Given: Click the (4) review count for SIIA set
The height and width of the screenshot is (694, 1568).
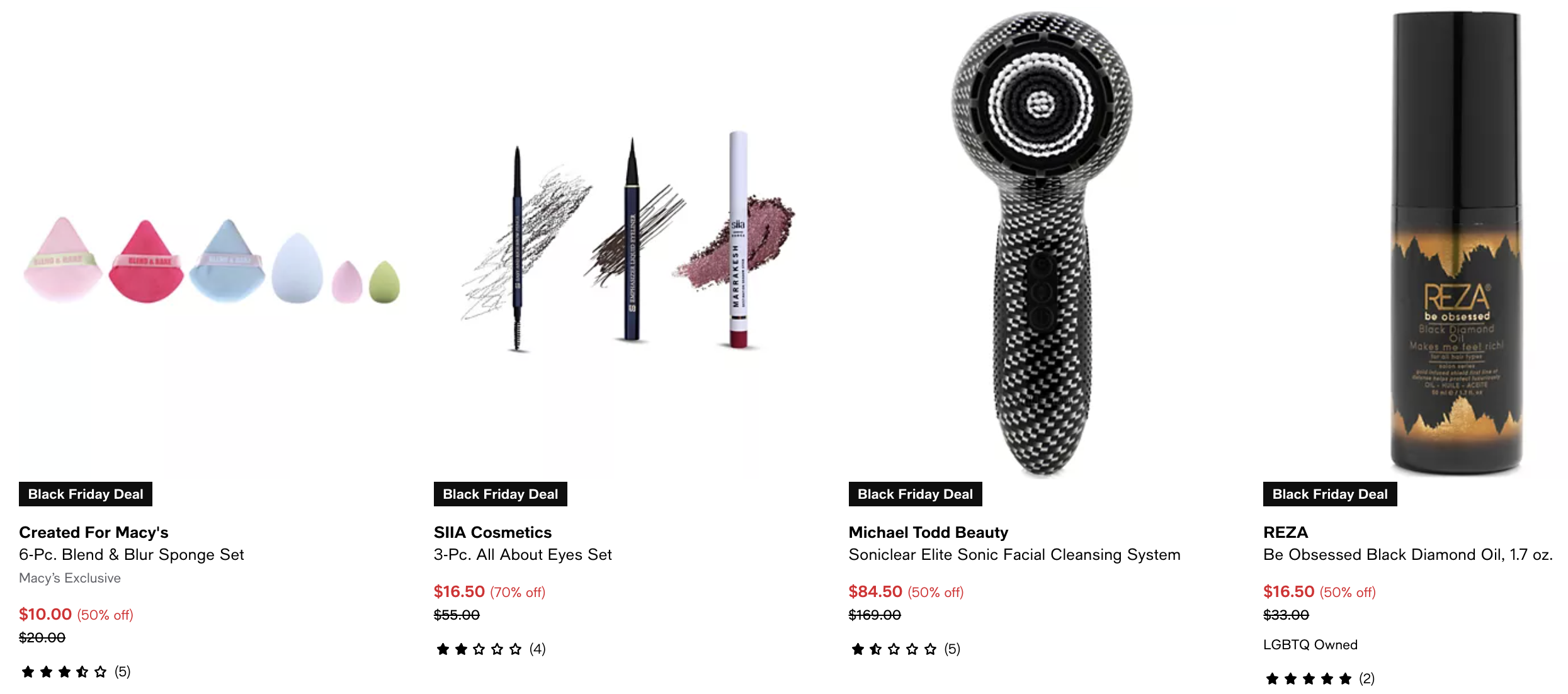Looking at the screenshot, I should click(x=537, y=649).
